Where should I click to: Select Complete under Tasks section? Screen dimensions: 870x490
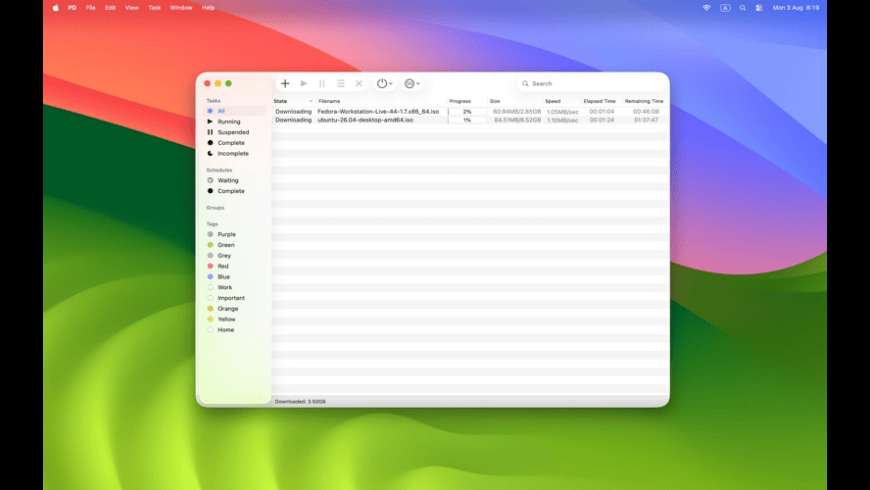(235, 143)
